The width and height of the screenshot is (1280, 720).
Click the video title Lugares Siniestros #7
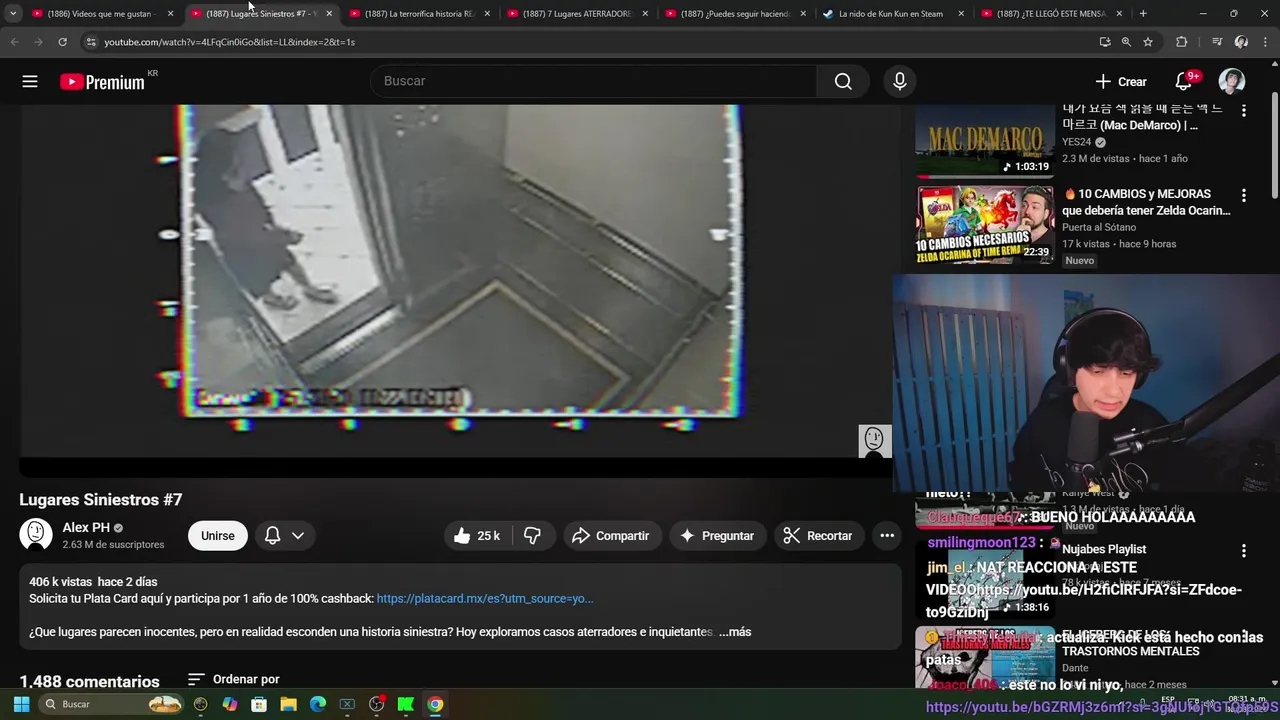101,500
